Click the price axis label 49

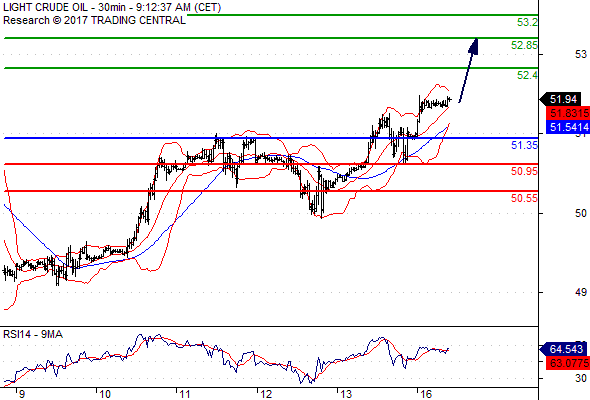[581, 292]
